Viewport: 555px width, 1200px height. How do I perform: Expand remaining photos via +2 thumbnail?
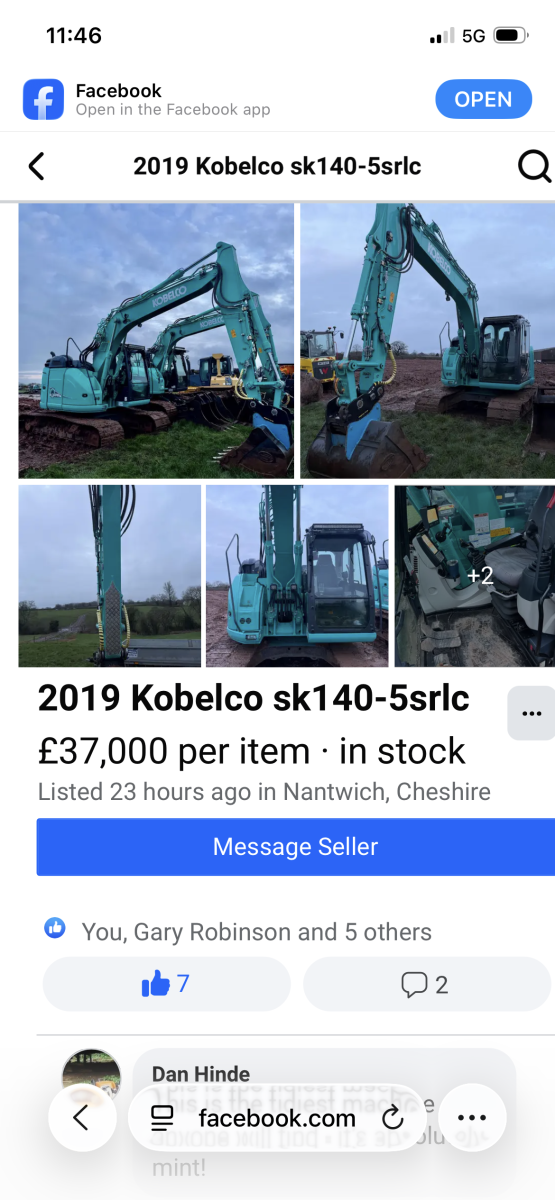475,576
